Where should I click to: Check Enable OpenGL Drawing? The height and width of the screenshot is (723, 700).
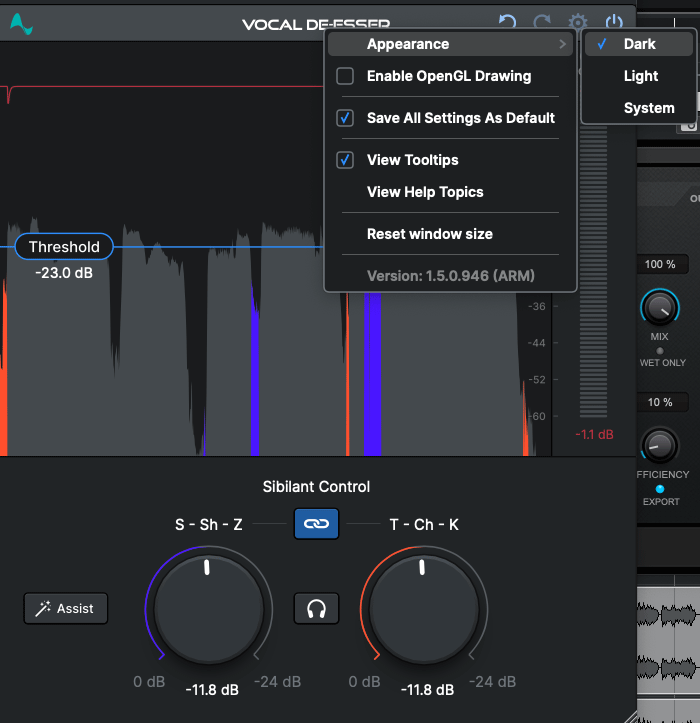(x=450, y=76)
